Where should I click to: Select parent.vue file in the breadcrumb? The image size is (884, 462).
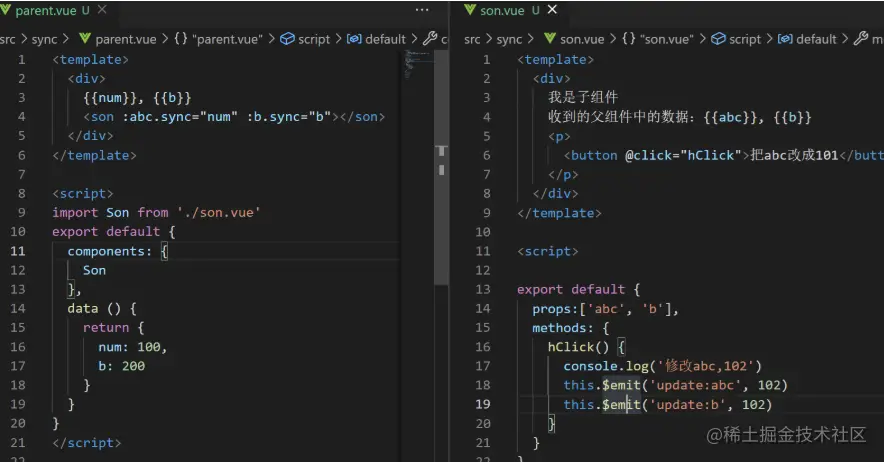pyautogui.click(x=125, y=39)
